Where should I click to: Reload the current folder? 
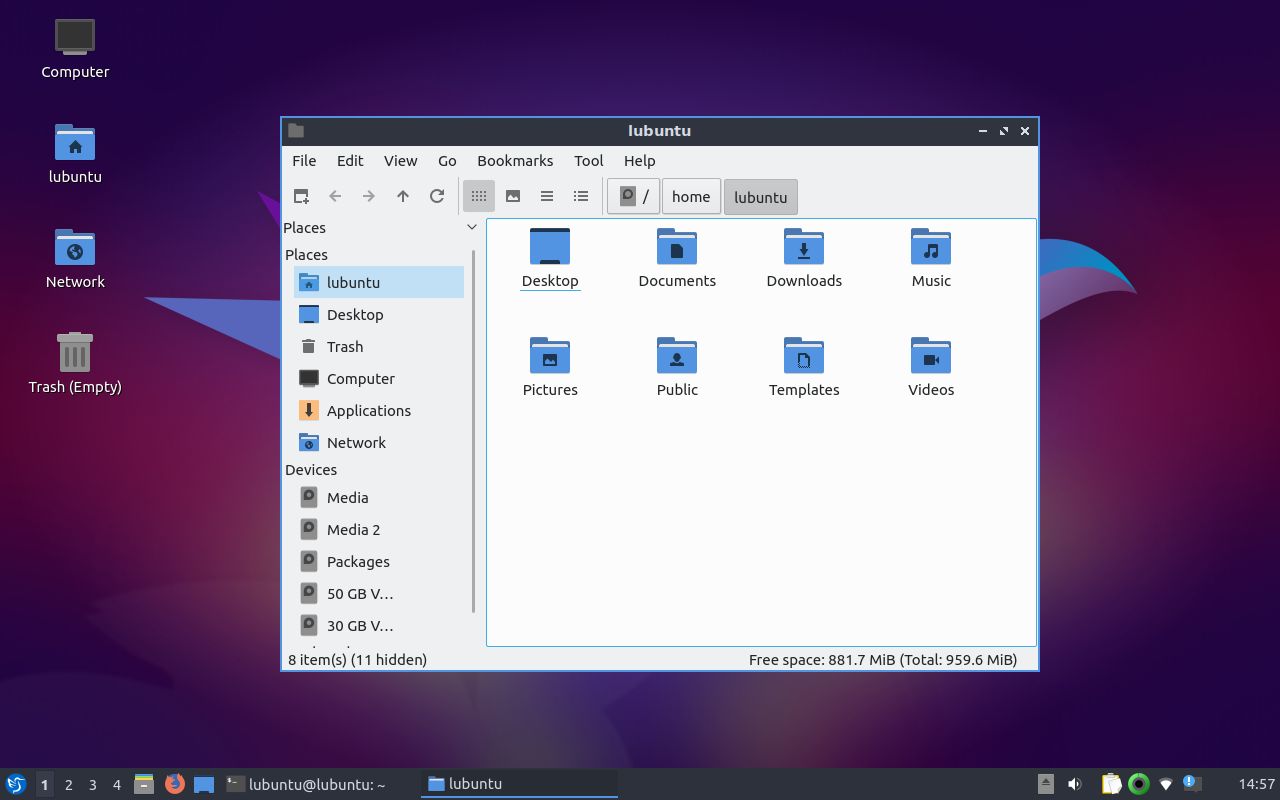pos(437,196)
